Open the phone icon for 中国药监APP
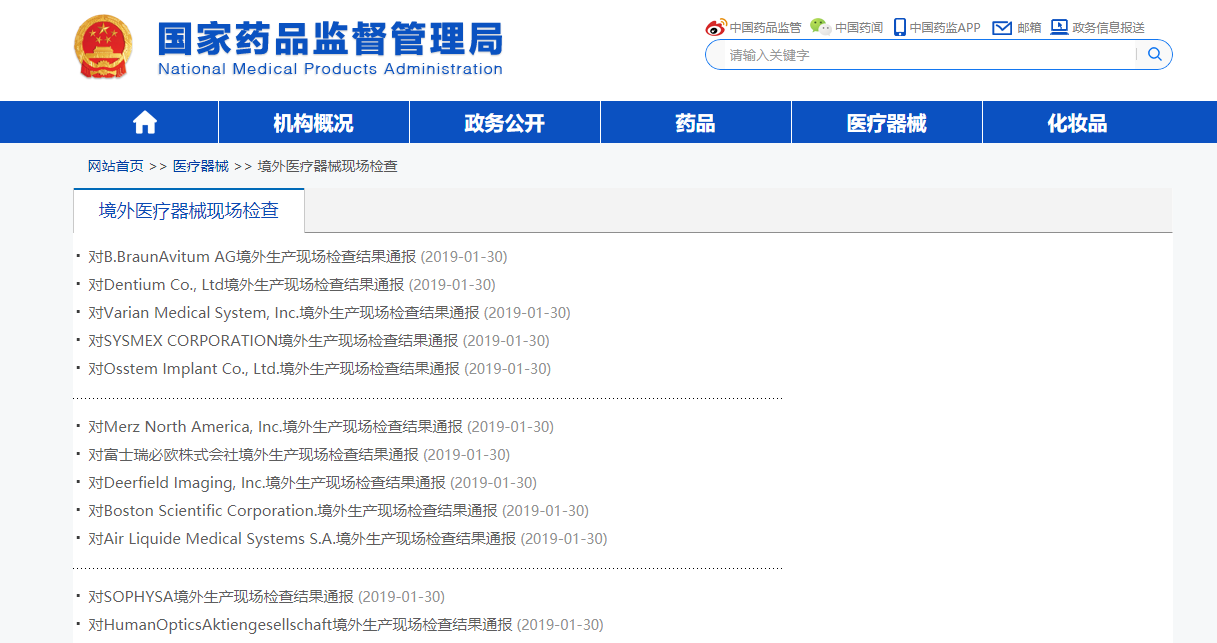 tap(900, 27)
